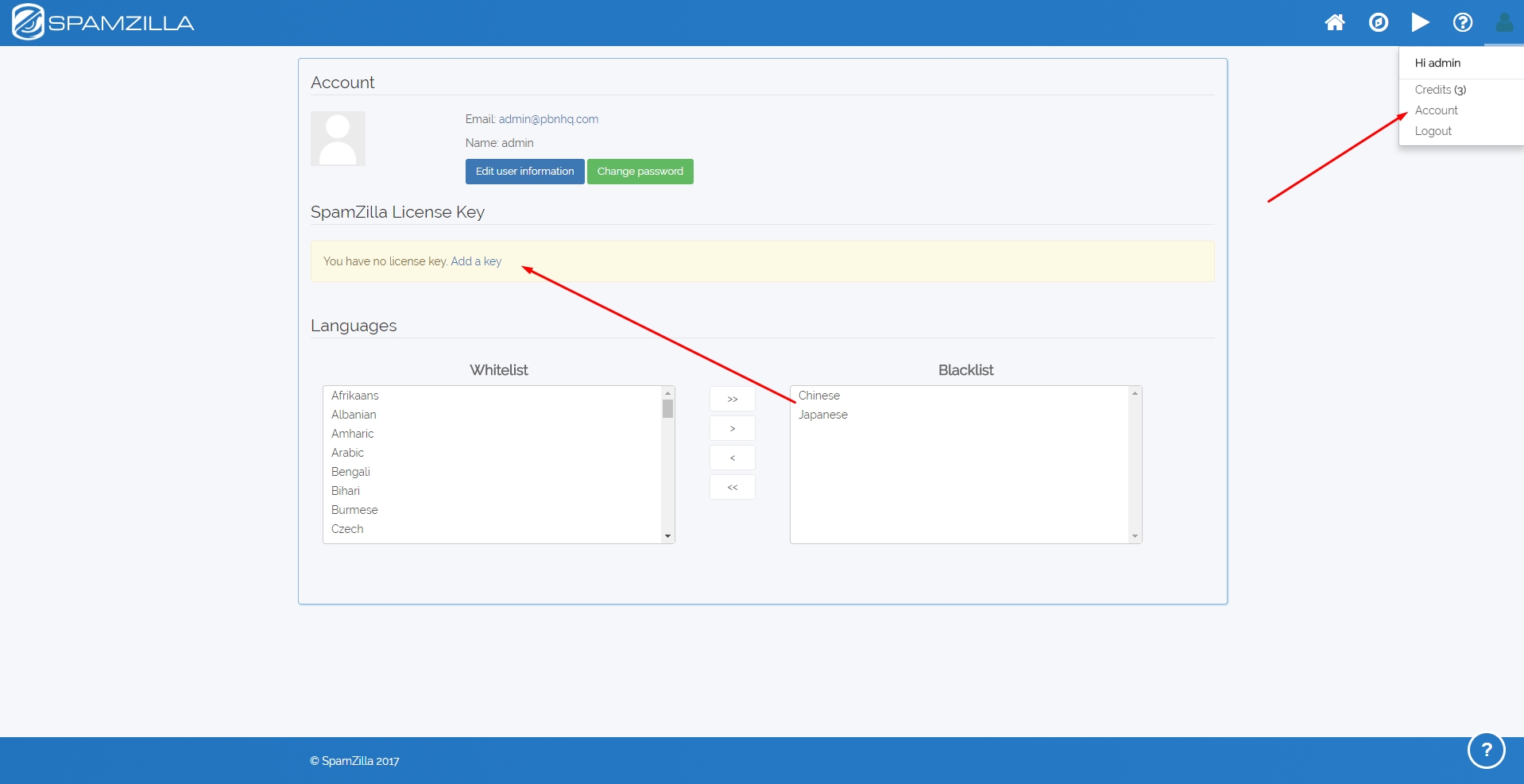Follow the Add a key link
Screen dimensions: 1524x784
476,261
